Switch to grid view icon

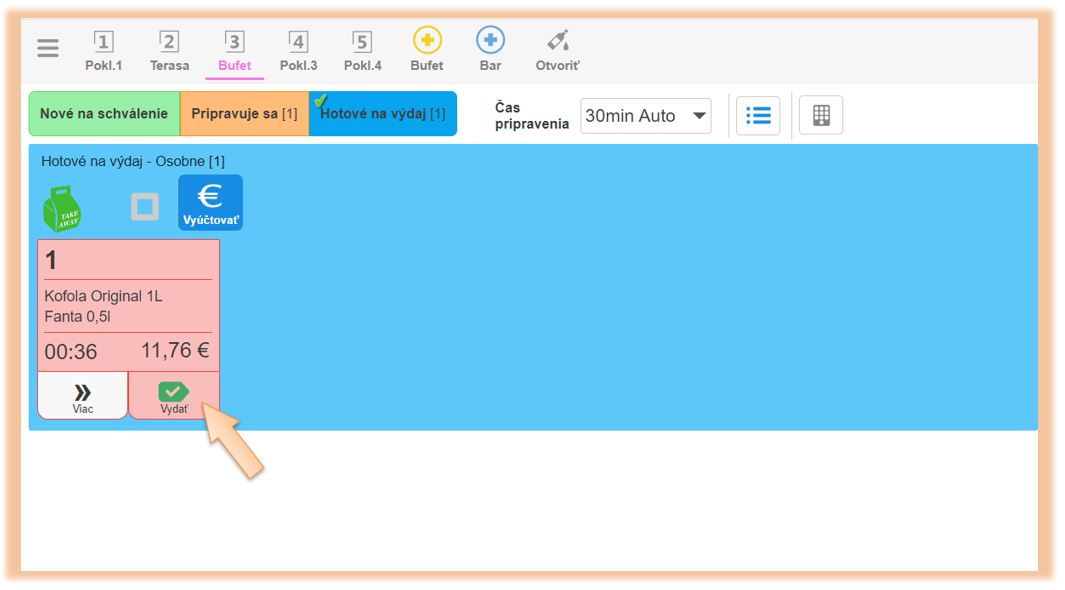pos(821,116)
